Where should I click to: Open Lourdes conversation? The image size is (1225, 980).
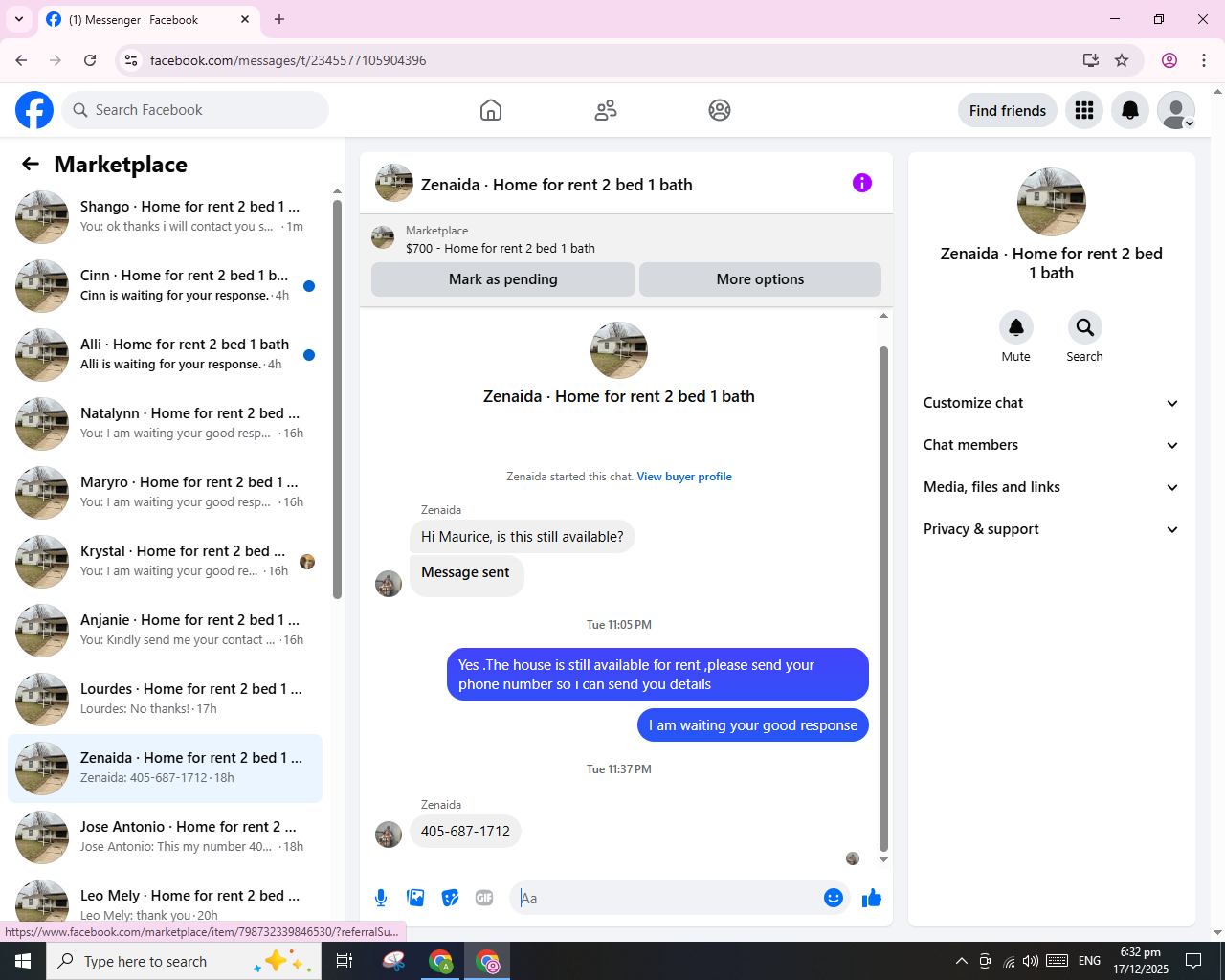(x=165, y=700)
